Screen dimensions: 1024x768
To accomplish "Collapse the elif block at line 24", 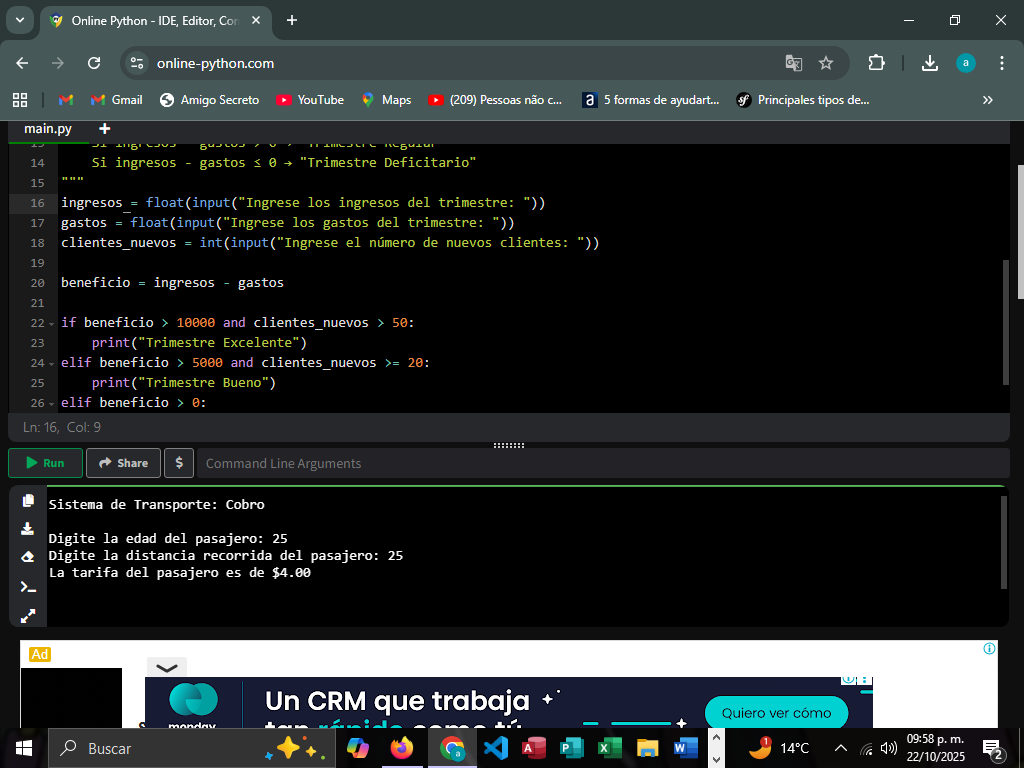I will pos(50,363).
